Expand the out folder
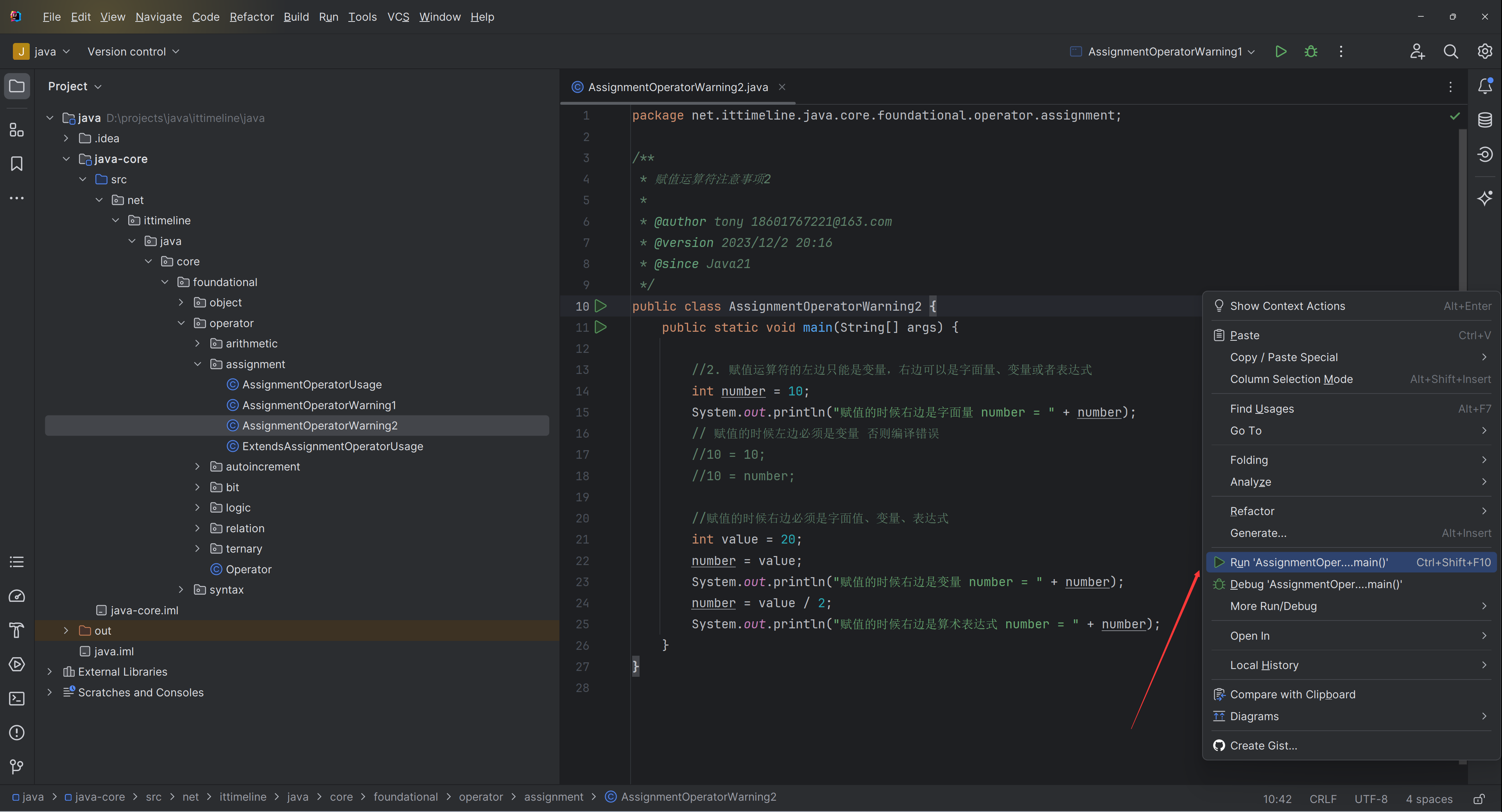 [66, 631]
